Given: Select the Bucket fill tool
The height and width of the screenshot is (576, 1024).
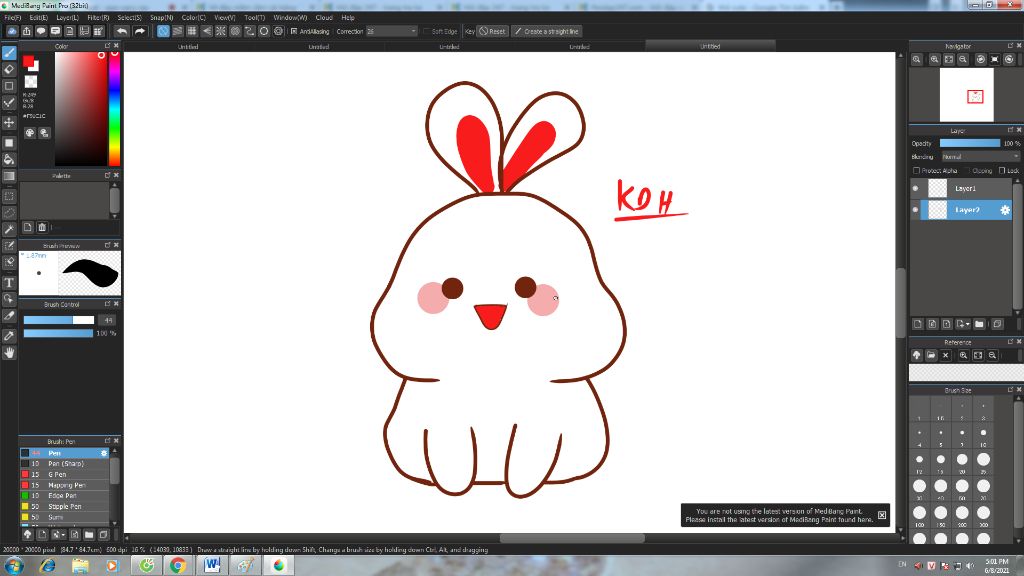Looking at the screenshot, I should pyautogui.click(x=9, y=159).
